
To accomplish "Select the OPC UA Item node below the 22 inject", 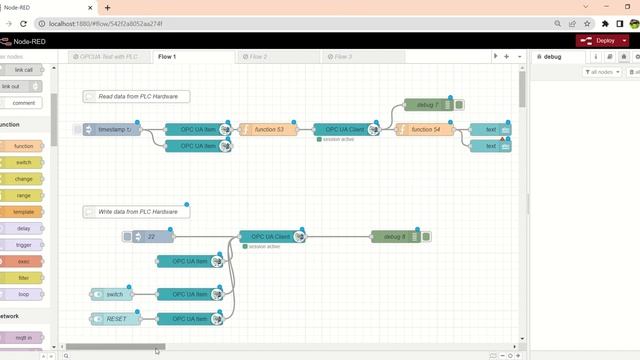I will [x=190, y=261].
